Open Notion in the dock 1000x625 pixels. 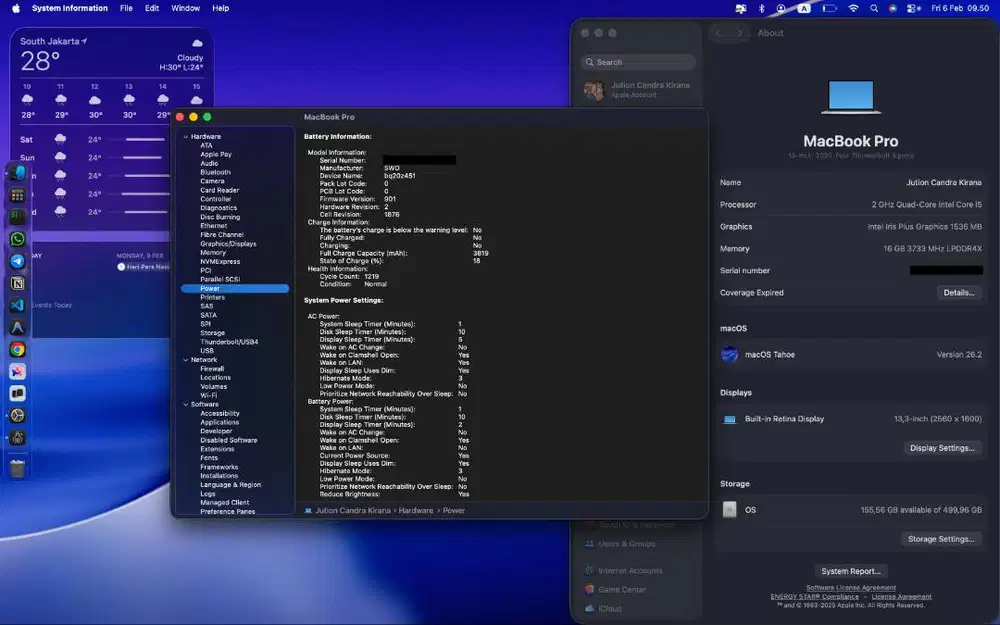(x=17, y=283)
